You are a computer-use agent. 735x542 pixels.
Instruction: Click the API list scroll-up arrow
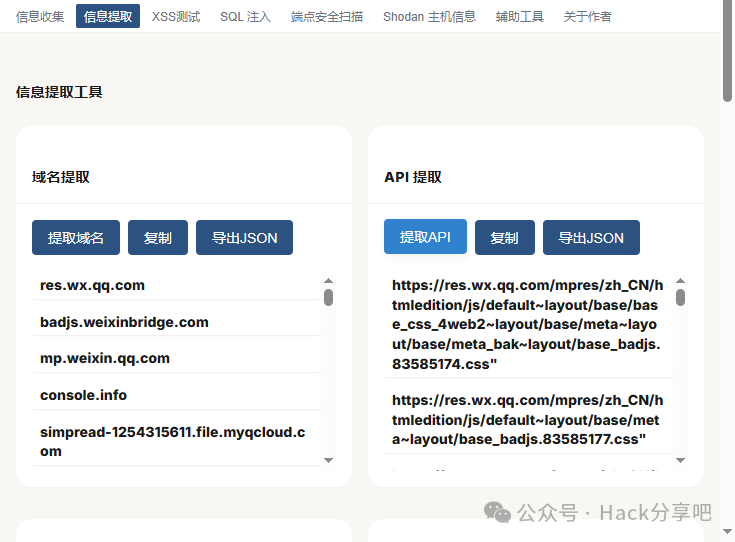point(681,280)
